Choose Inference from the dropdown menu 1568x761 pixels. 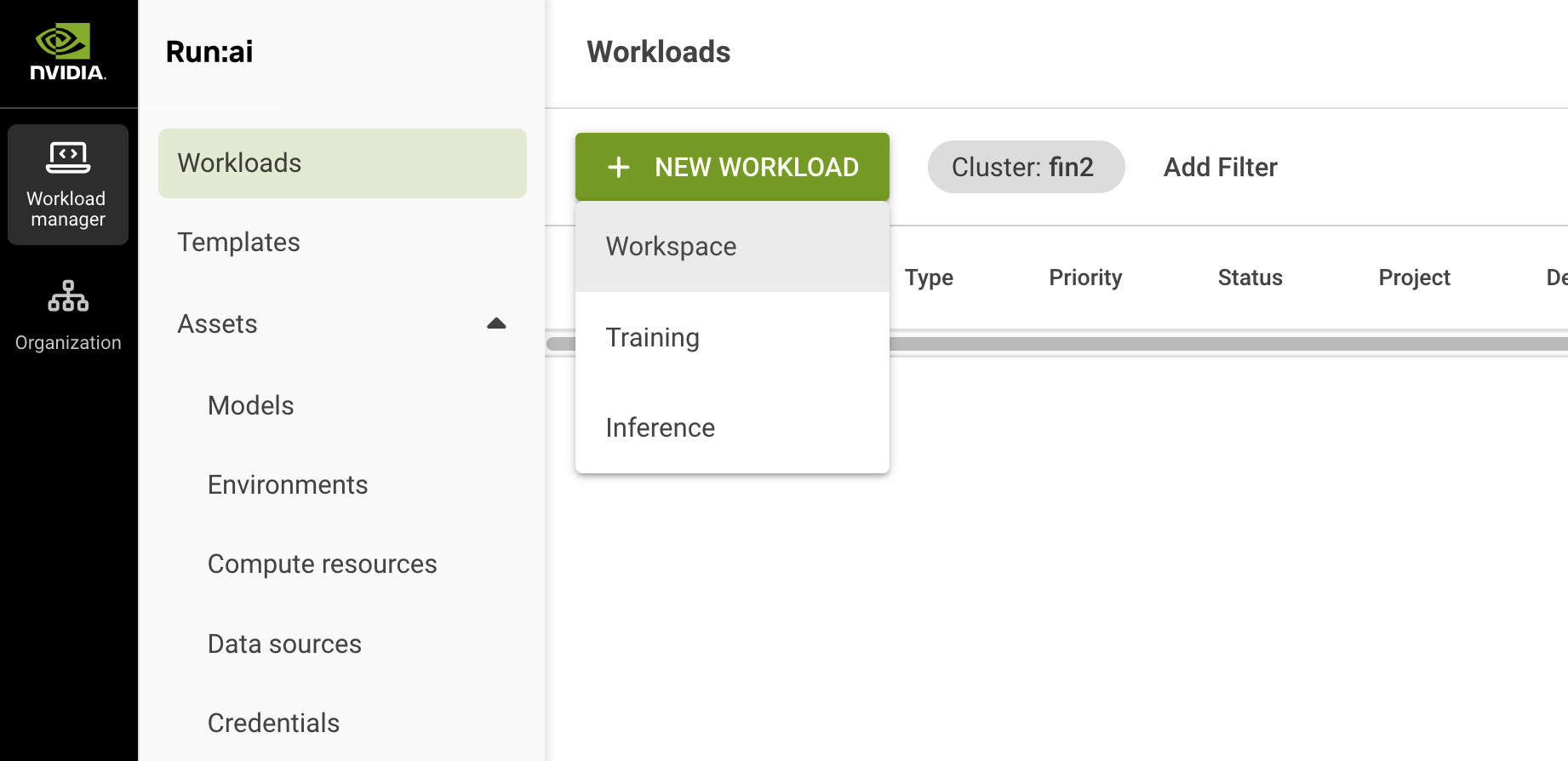tap(732, 427)
